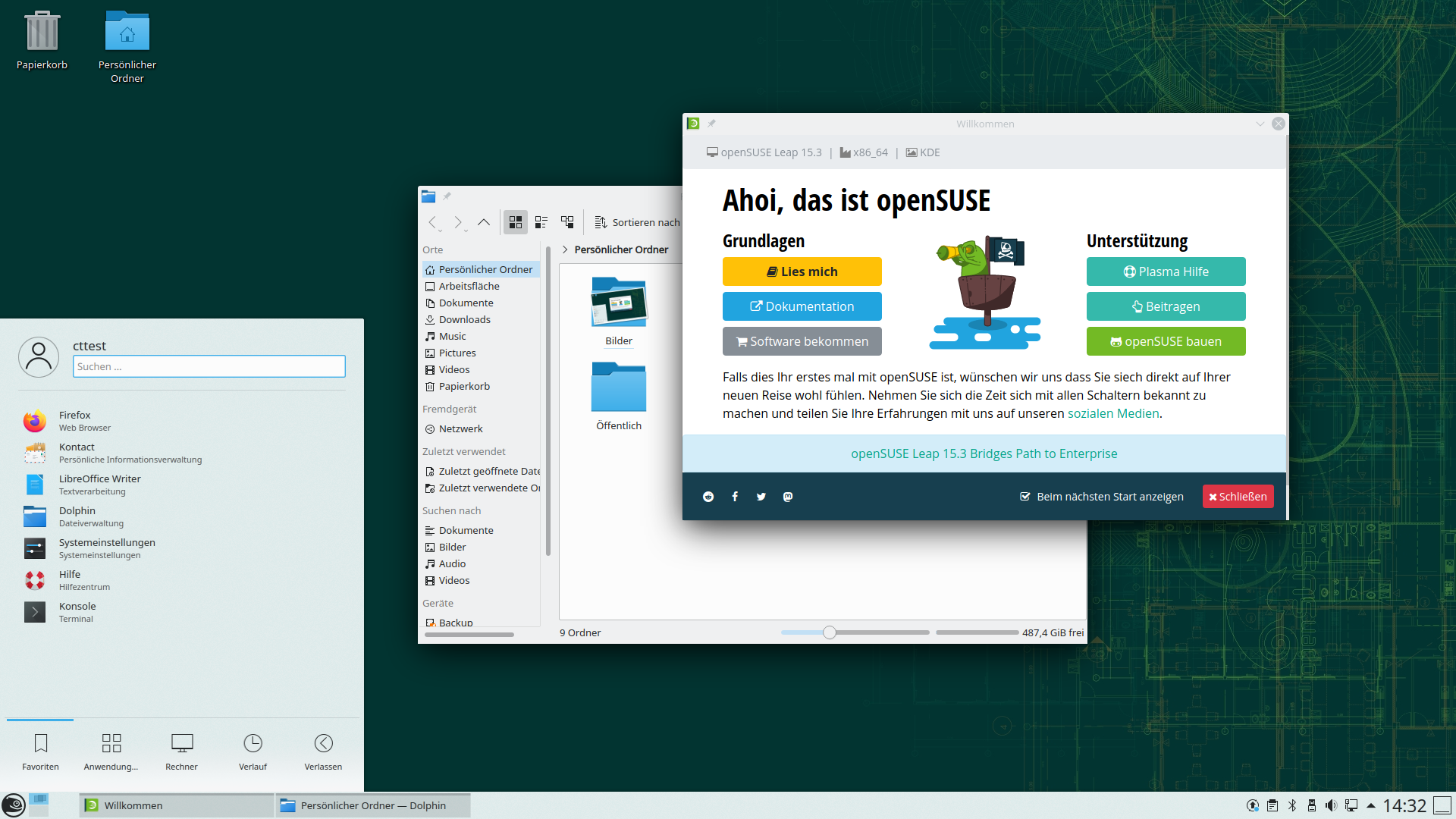Screen dimensions: 1456x819
Task: Click the "Lies mich" button
Action: point(802,271)
